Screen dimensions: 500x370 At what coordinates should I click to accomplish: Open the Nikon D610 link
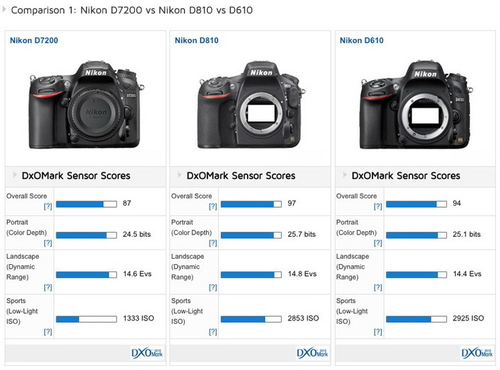click(x=362, y=41)
